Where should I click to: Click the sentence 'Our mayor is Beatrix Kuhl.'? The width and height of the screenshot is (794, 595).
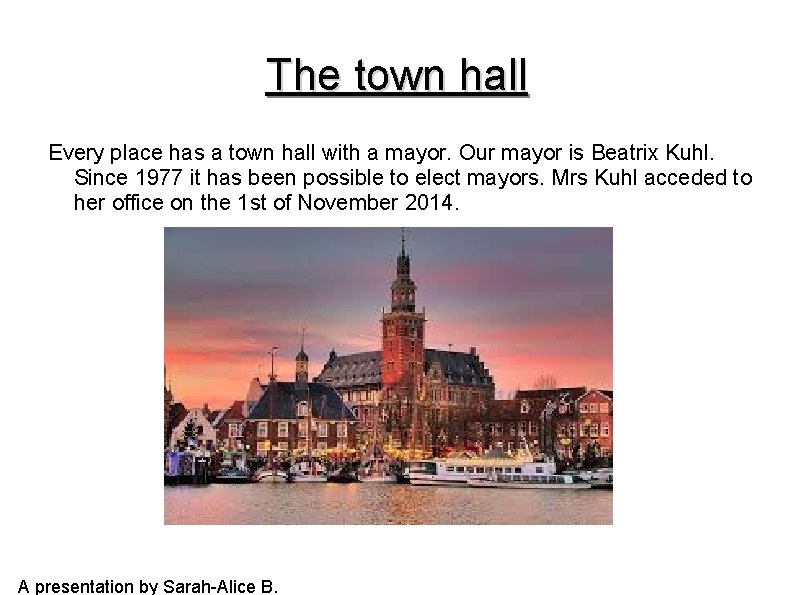click(586, 152)
